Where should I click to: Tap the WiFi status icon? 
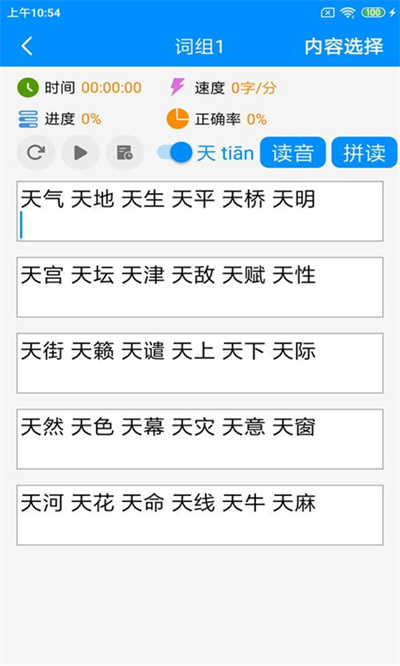tap(347, 13)
